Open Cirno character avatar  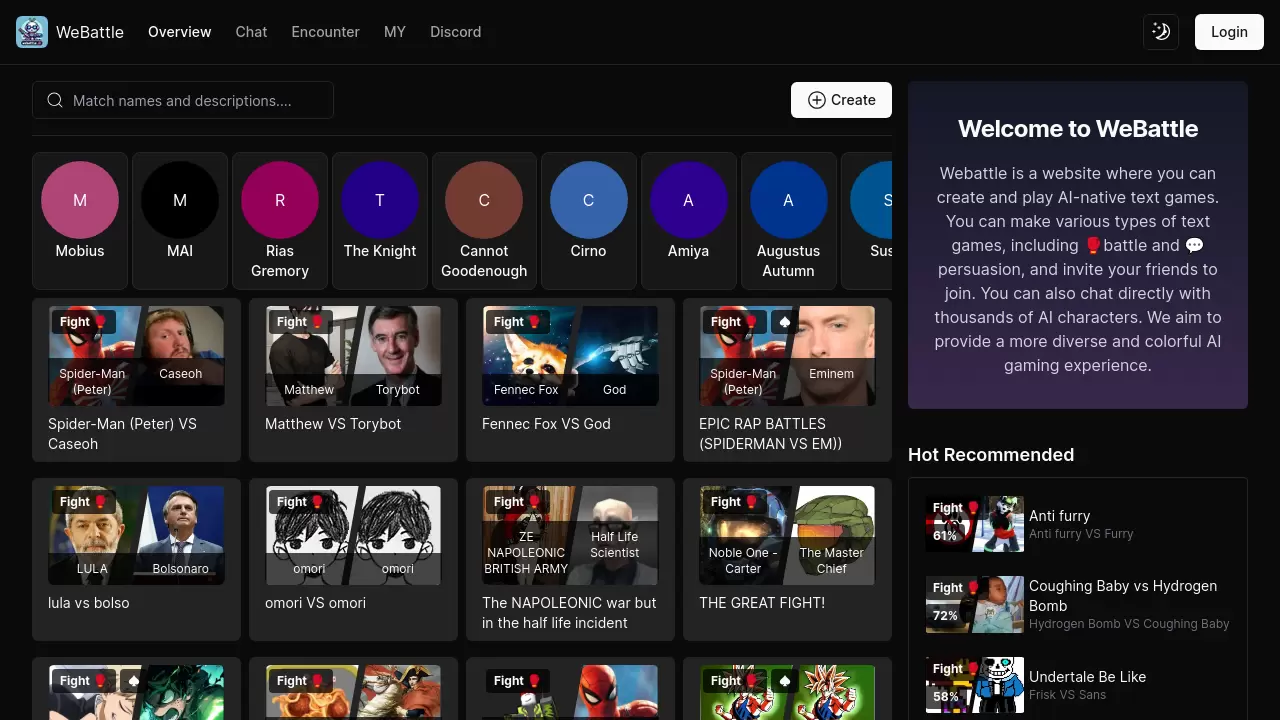coord(588,200)
